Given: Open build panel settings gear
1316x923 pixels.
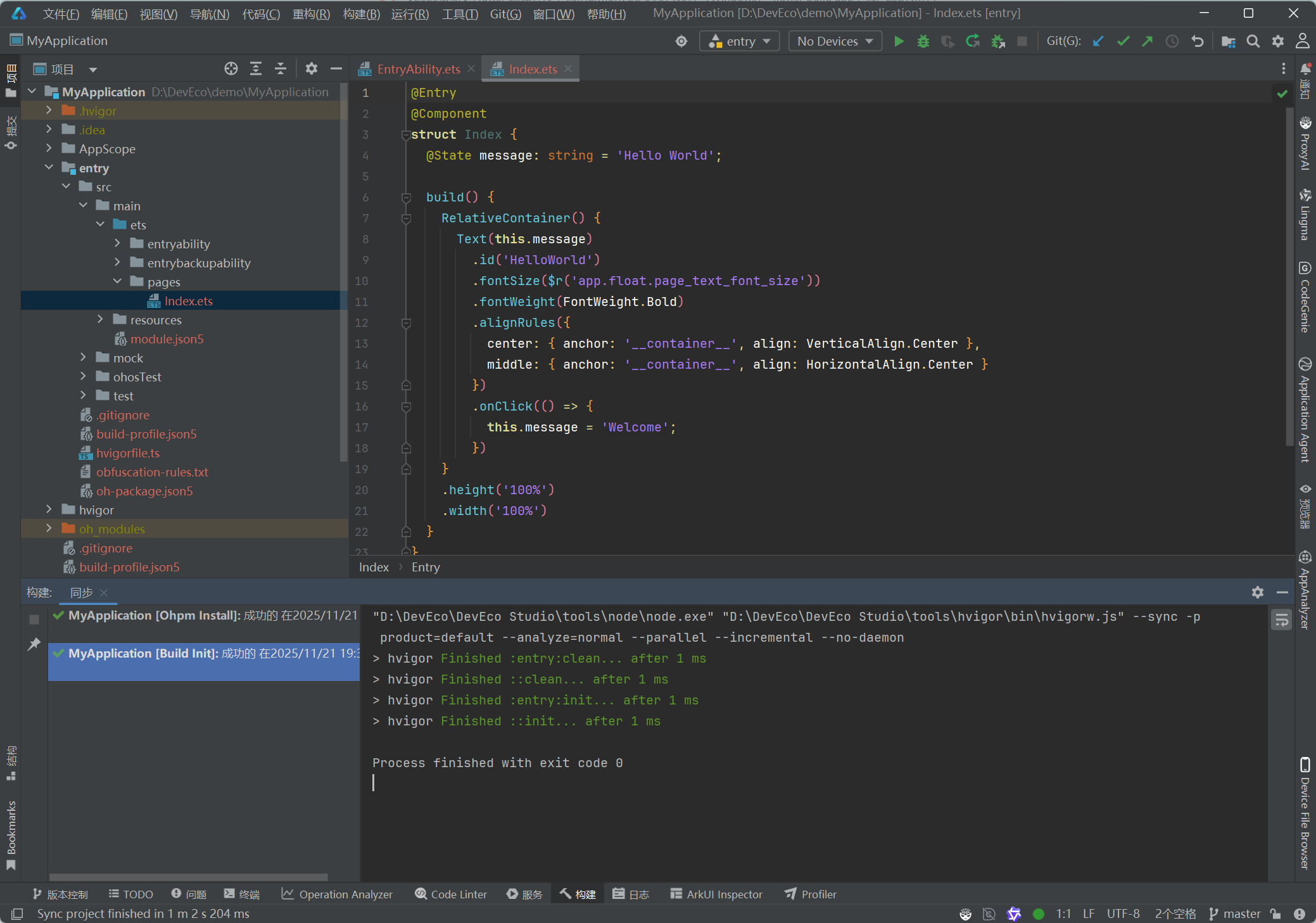Looking at the screenshot, I should click(1258, 592).
